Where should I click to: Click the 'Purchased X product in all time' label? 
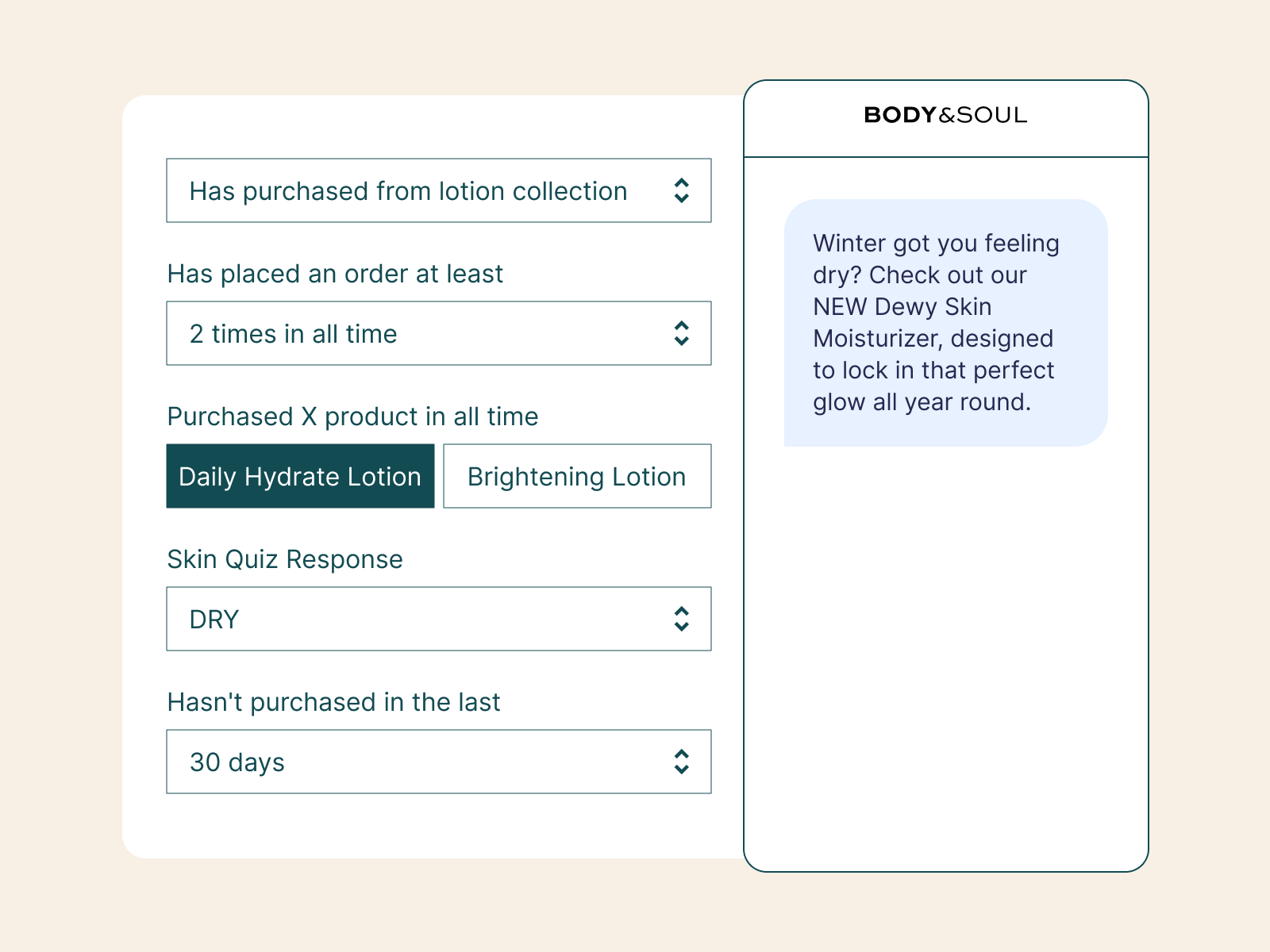[x=352, y=416]
